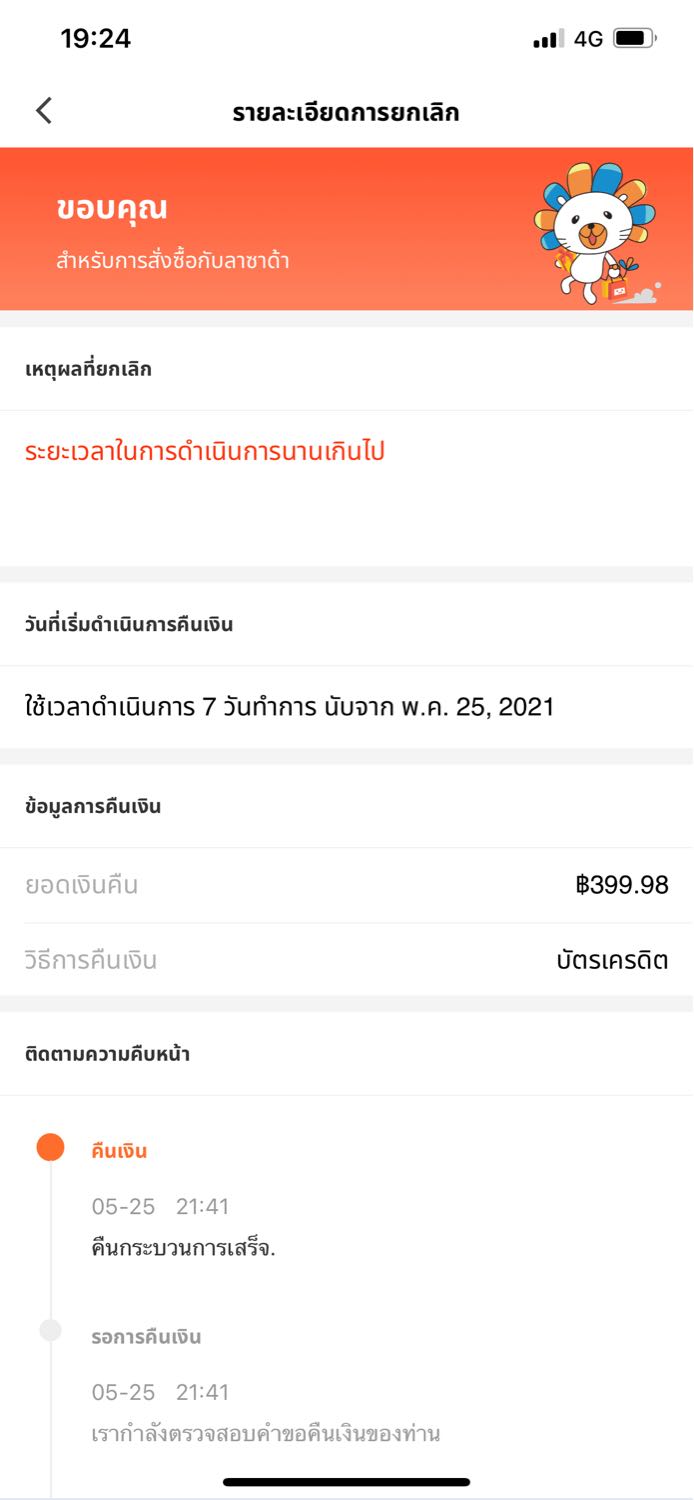The image size is (694, 1500).
Task: Tap the refund processing date text
Action: pyautogui.click(x=289, y=708)
